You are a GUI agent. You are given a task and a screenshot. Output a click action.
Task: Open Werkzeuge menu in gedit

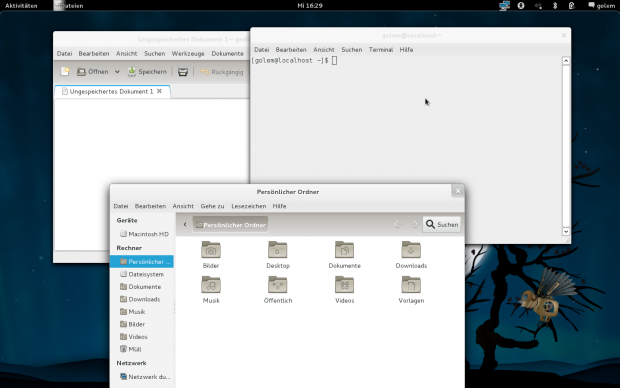[x=188, y=53]
